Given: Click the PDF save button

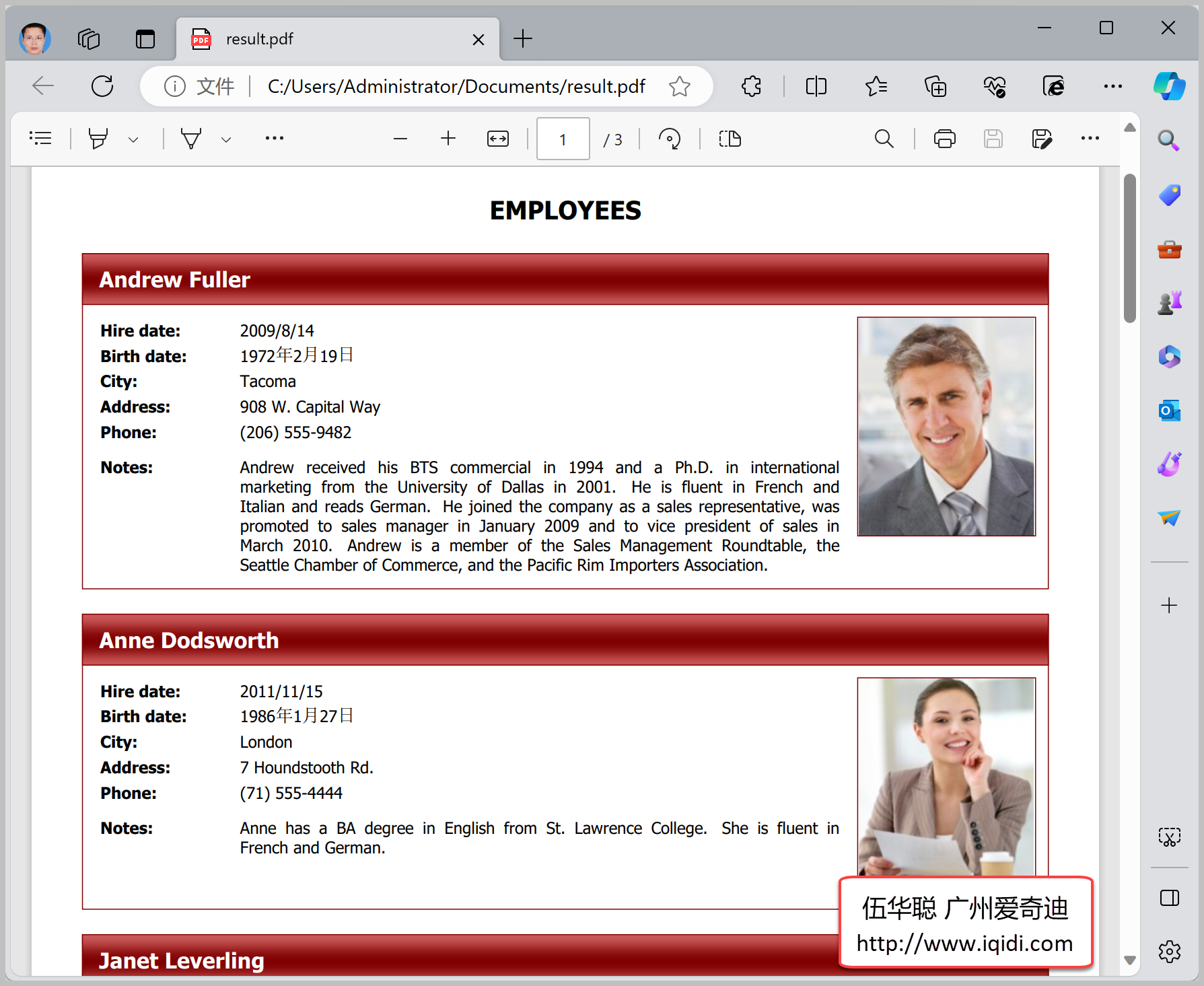Looking at the screenshot, I should (993, 139).
